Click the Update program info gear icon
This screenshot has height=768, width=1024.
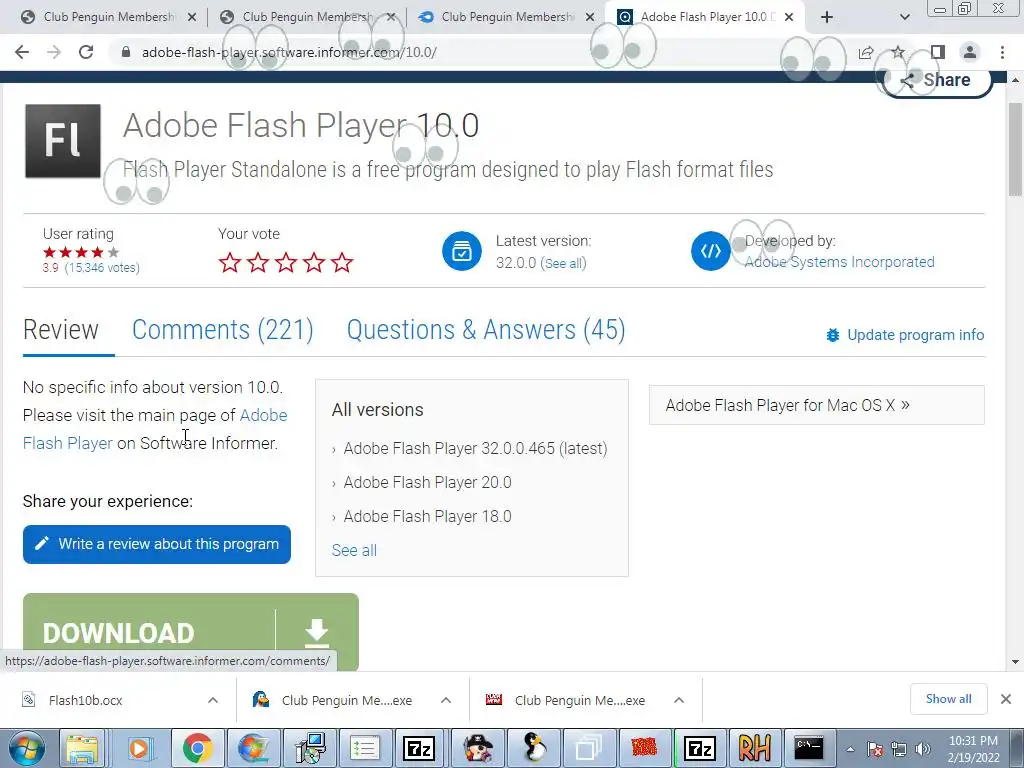833,335
